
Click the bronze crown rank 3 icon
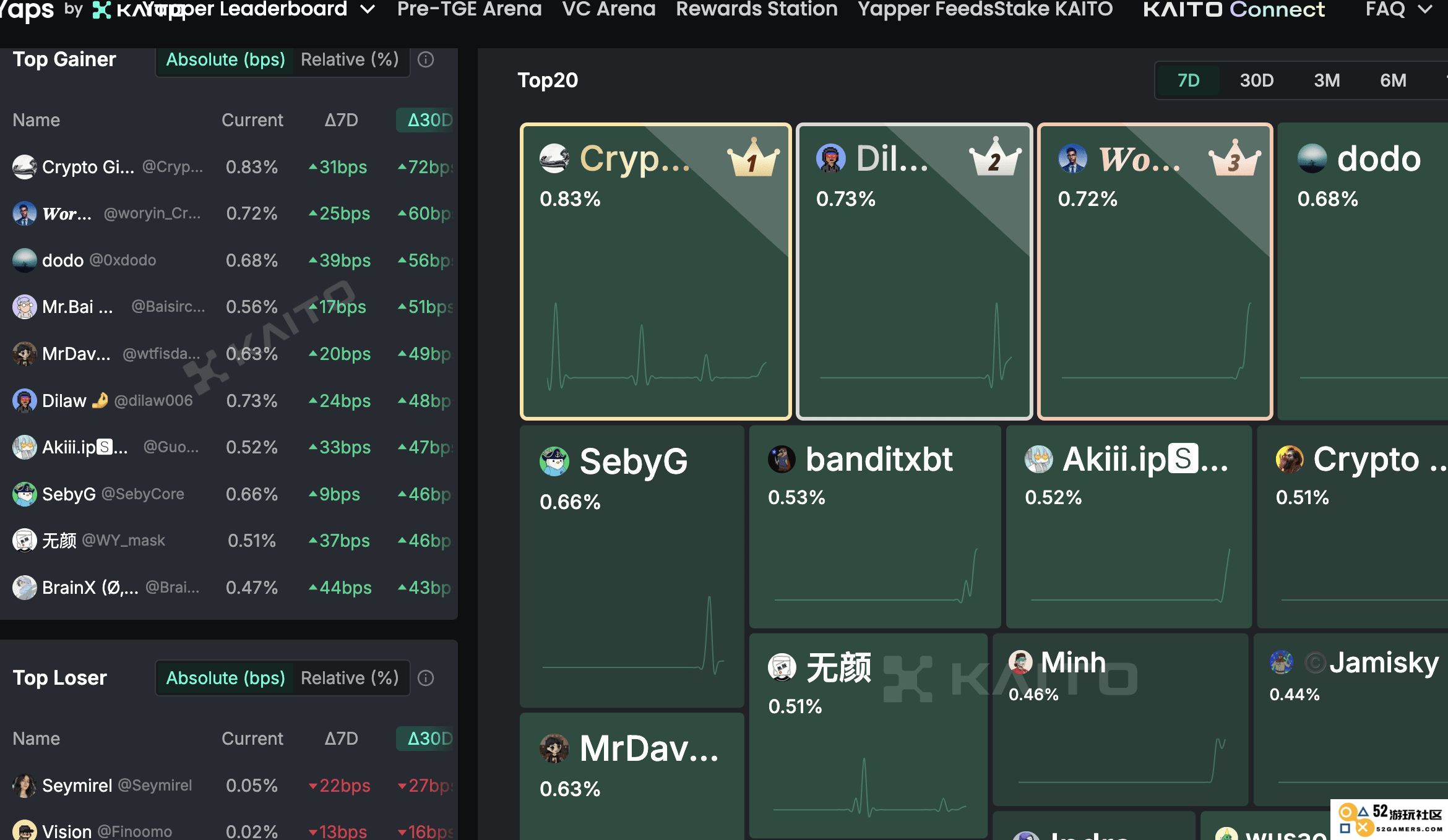click(1235, 158)
